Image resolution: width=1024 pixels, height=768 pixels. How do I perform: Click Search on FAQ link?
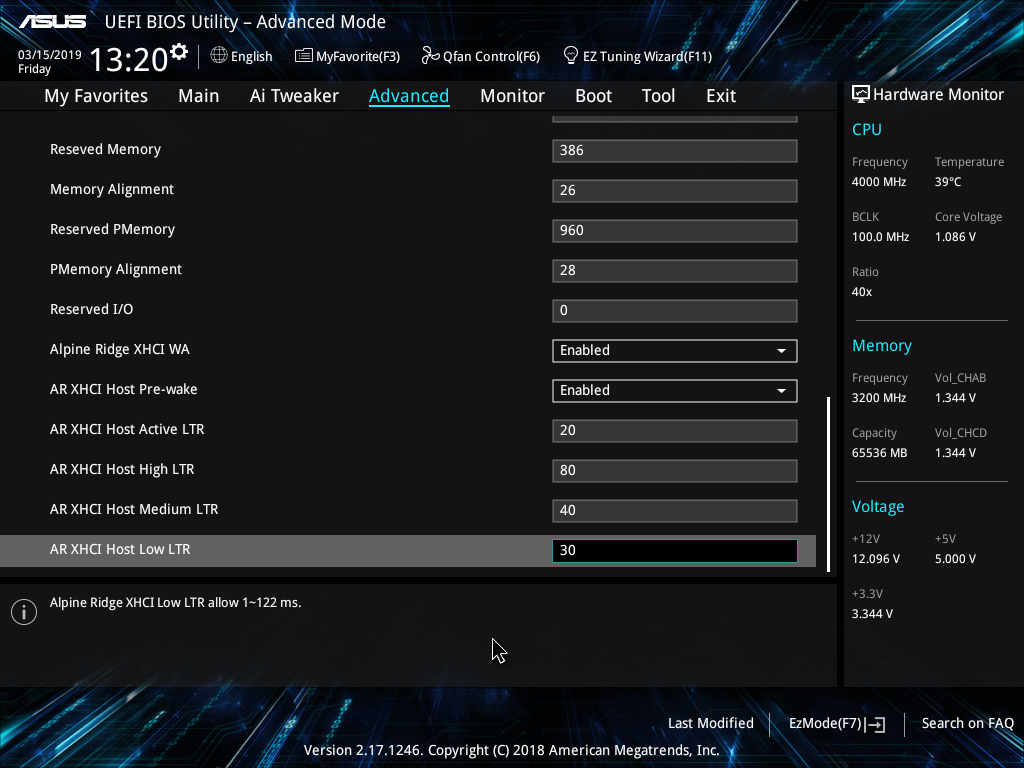(967, 723)
